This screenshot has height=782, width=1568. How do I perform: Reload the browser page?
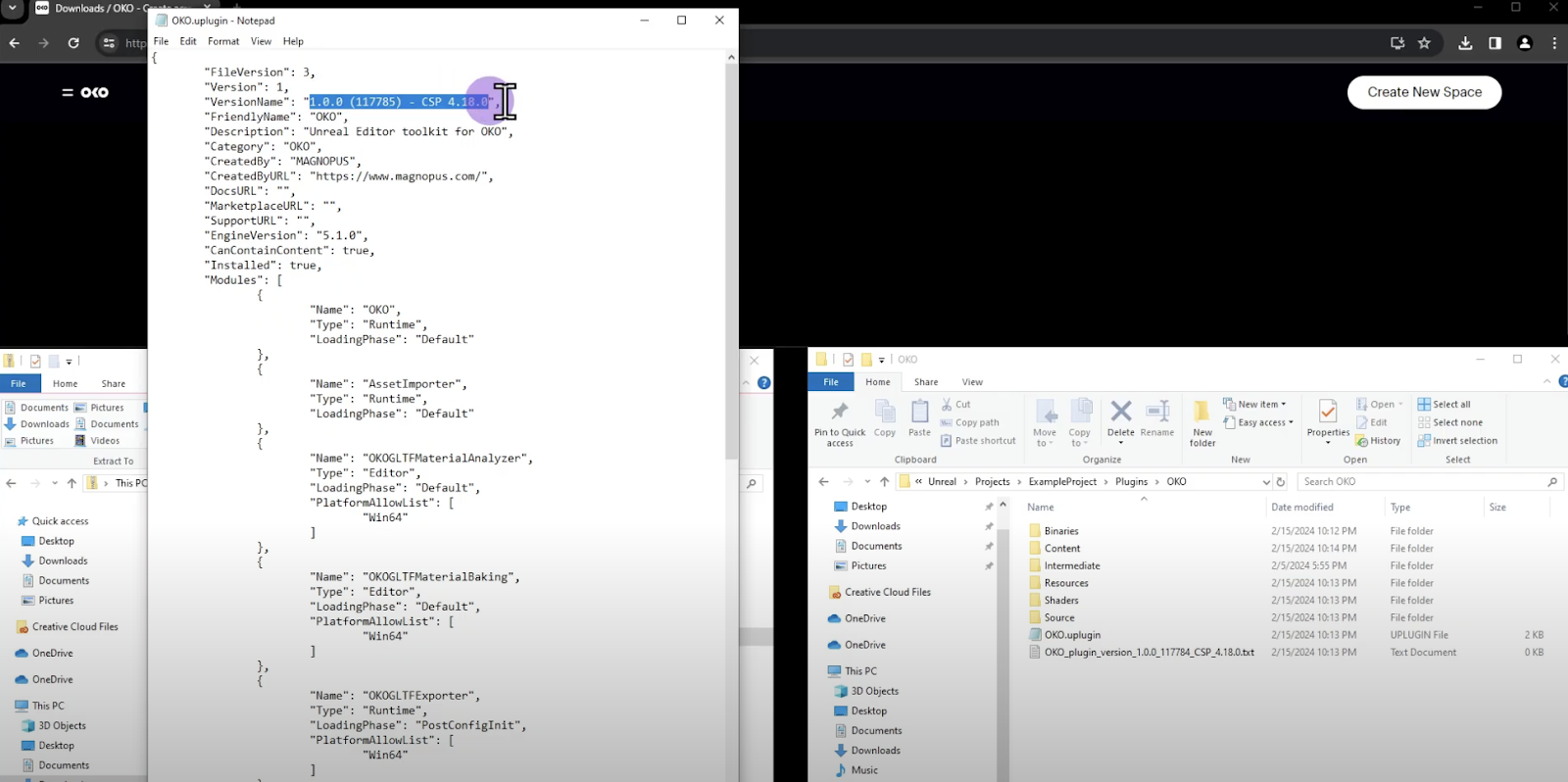[73, 43]
